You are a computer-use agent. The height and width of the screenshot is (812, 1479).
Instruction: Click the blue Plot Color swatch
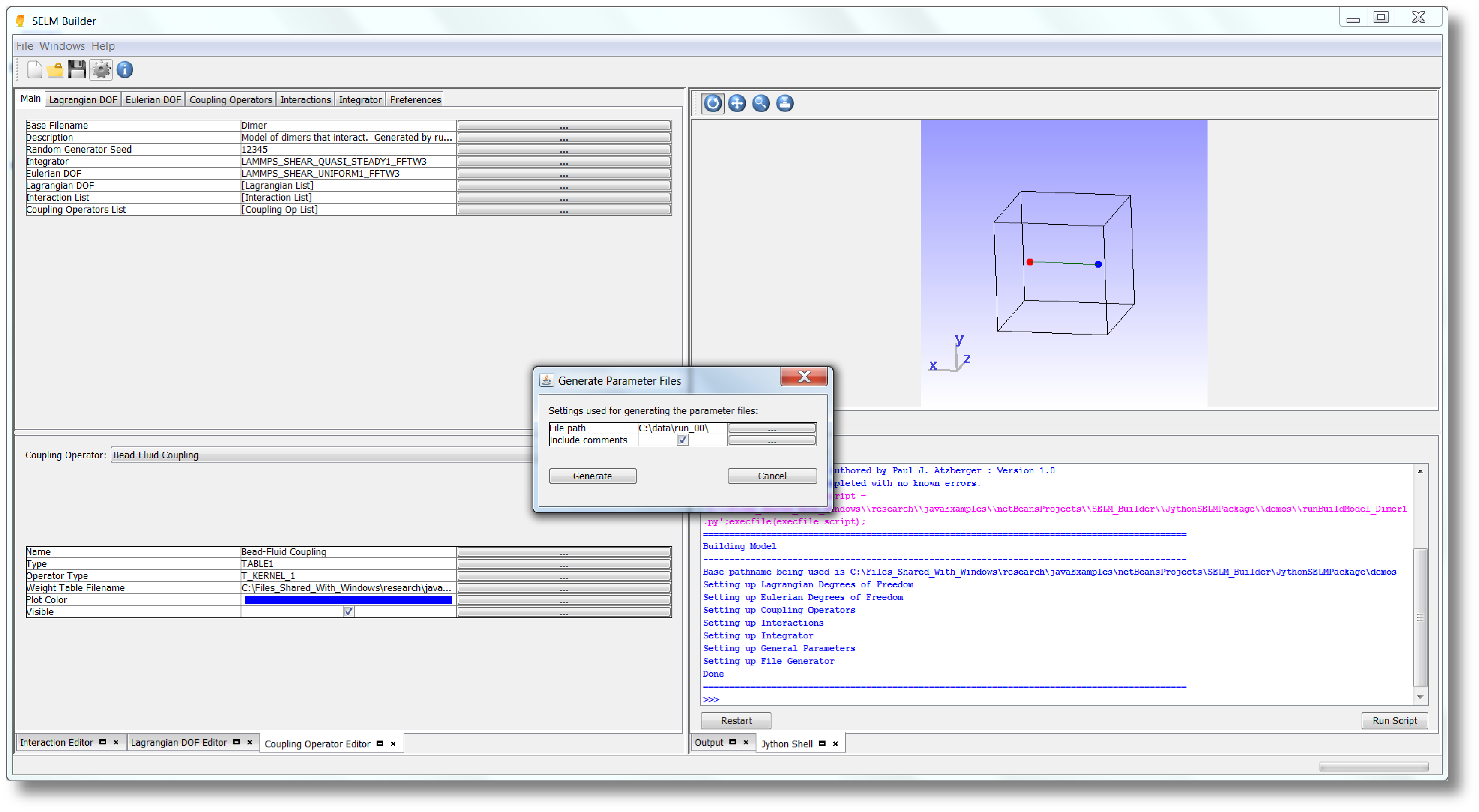(348, 600)
